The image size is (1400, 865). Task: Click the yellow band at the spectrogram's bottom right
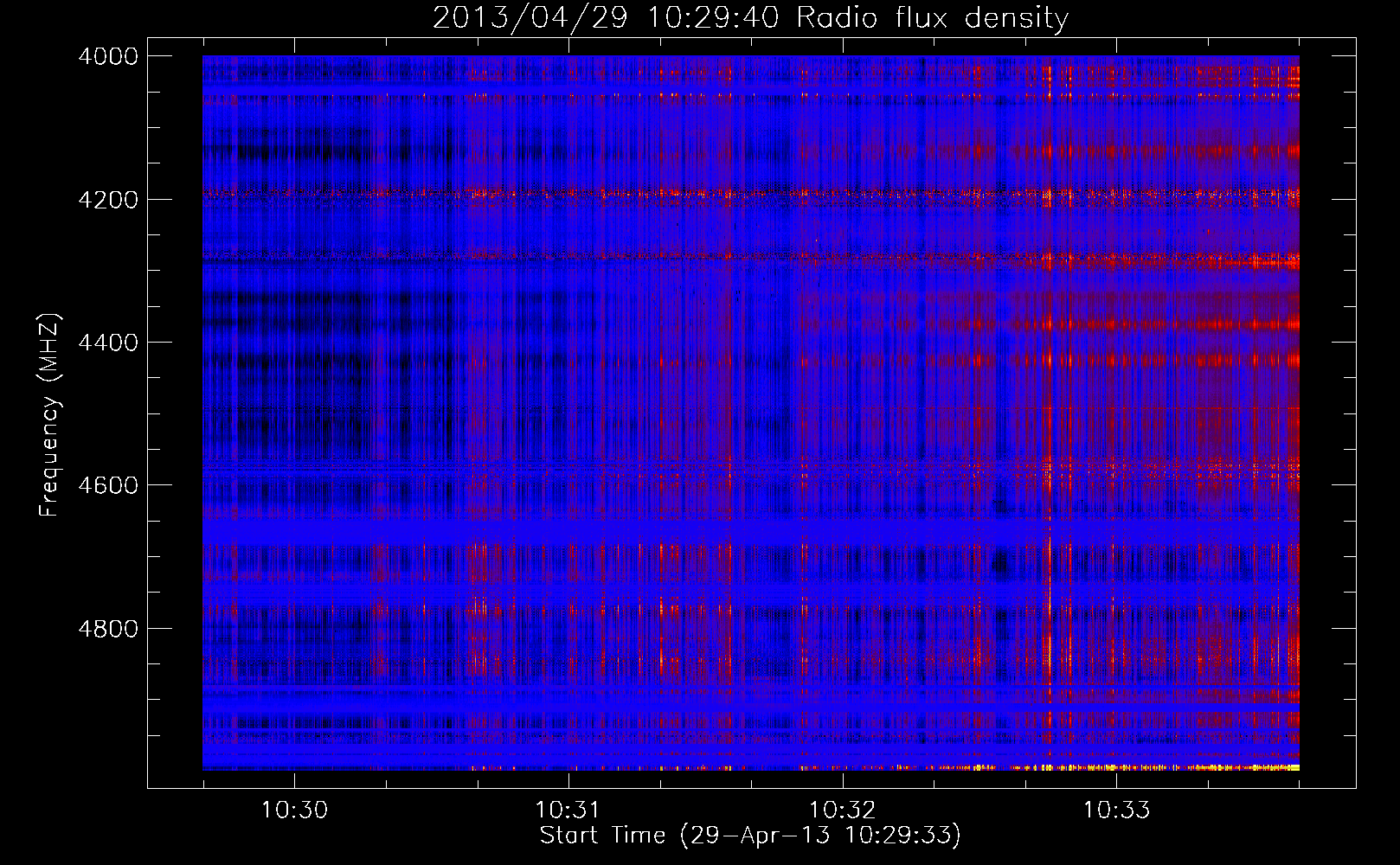[x=1211, y=767]
